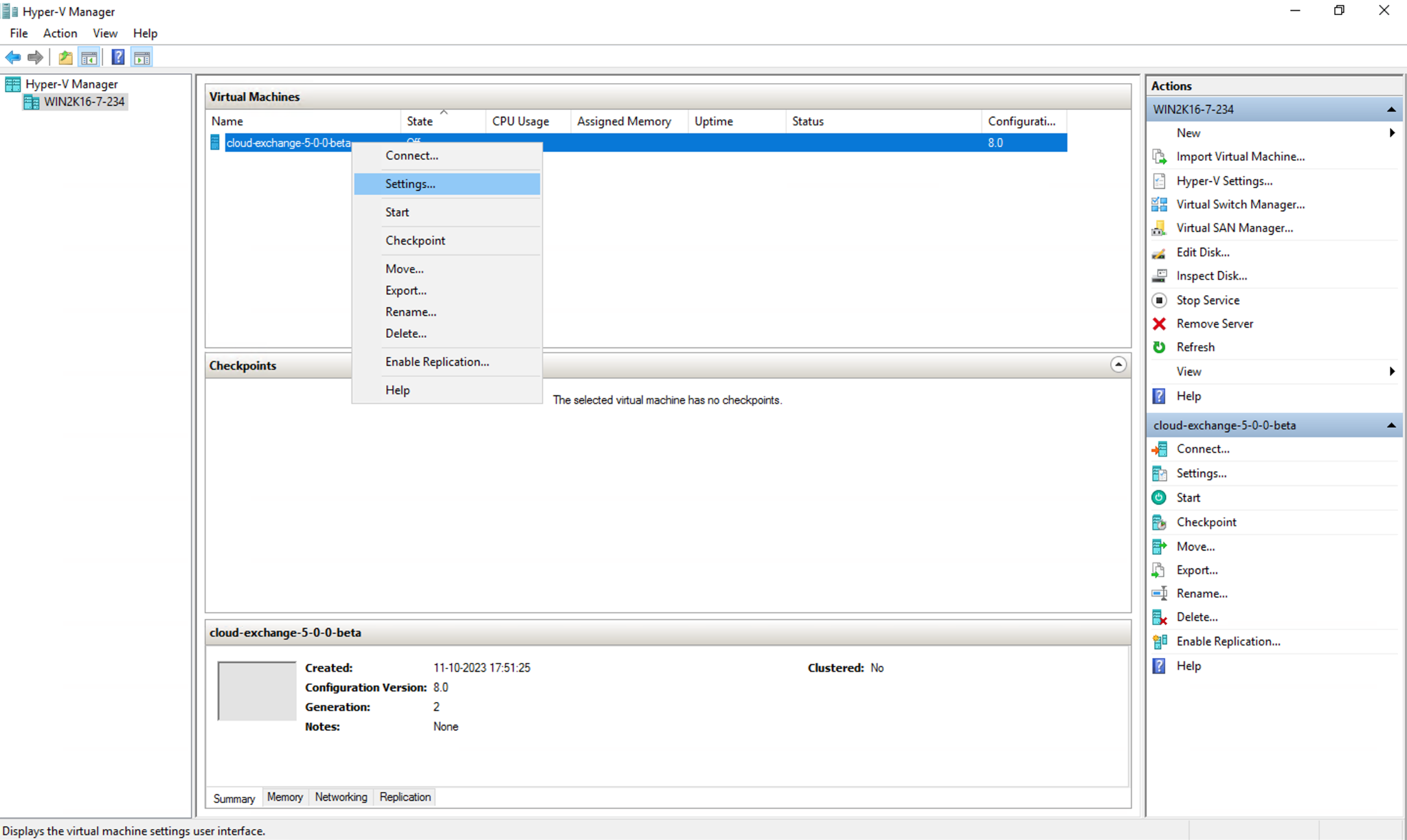
Task: Choose Settings... in the context menu
Action: click(x=447, y=183)
